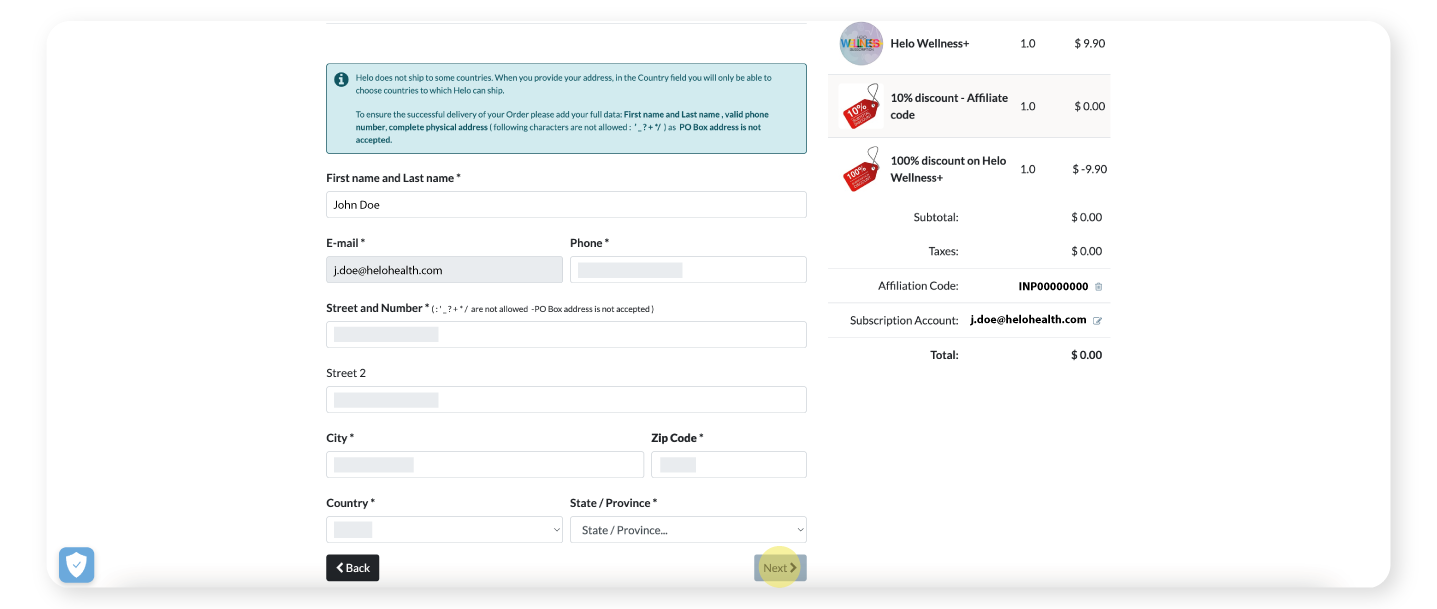The width and height of the screenshot is (1437, 609).
Task: Click the affiliation code INP00000000
Action: (x=1052, y=286)
